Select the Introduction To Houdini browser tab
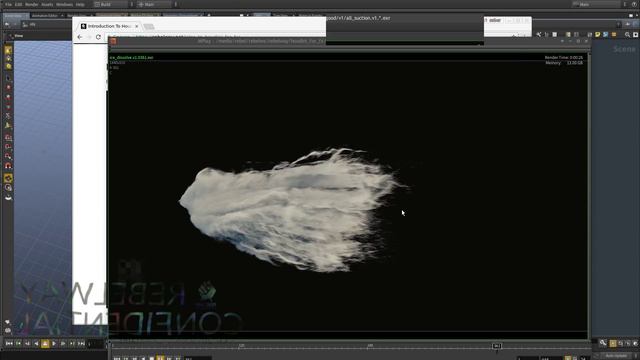 click(109, 26)
